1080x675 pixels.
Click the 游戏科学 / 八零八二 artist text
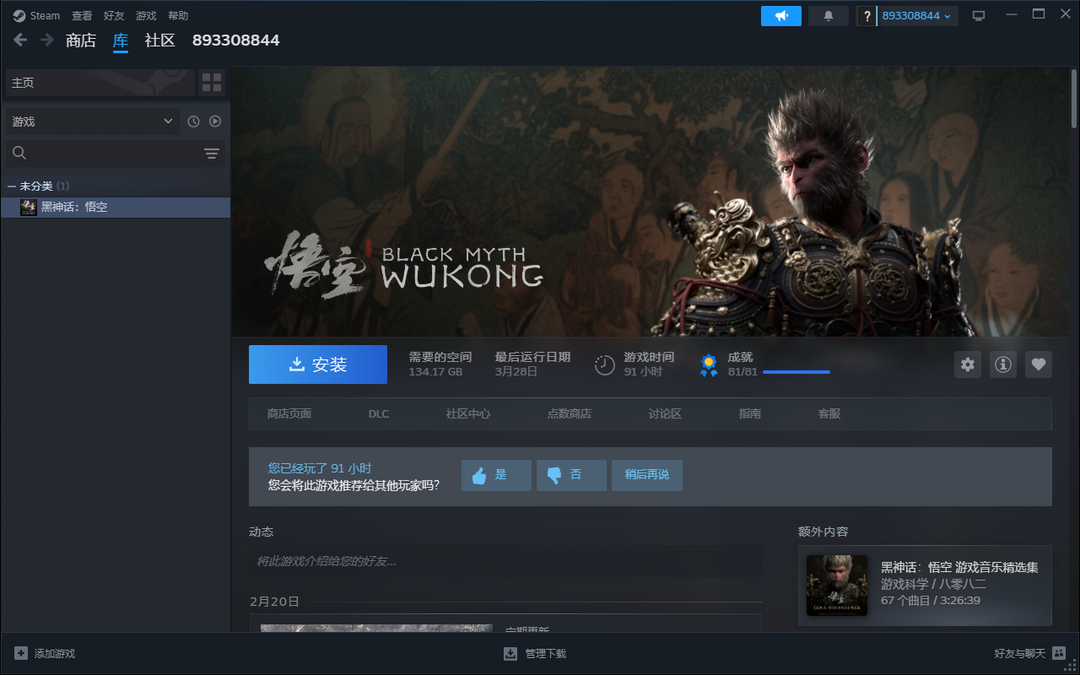(933, 584)
